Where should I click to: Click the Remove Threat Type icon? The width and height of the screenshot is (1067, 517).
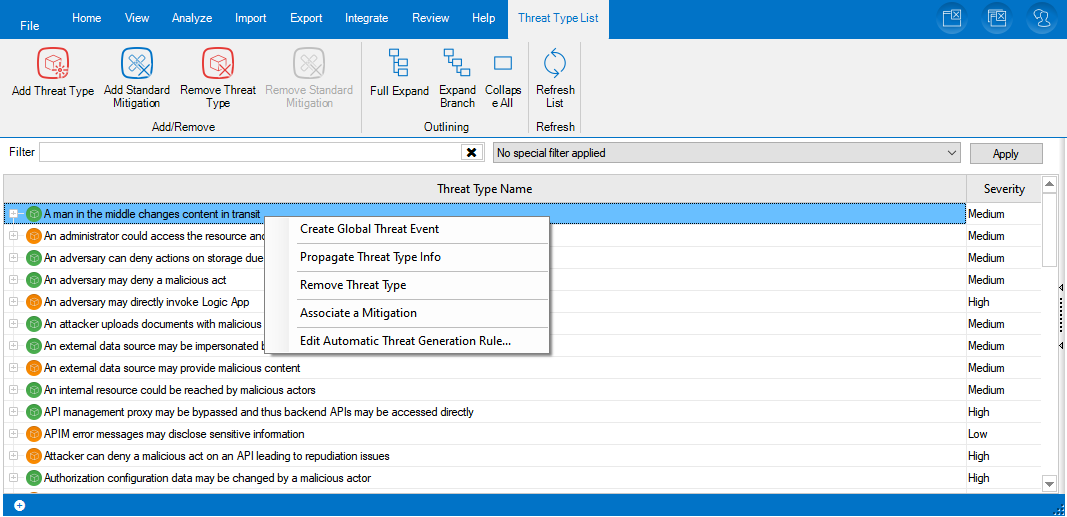[218, 65]
